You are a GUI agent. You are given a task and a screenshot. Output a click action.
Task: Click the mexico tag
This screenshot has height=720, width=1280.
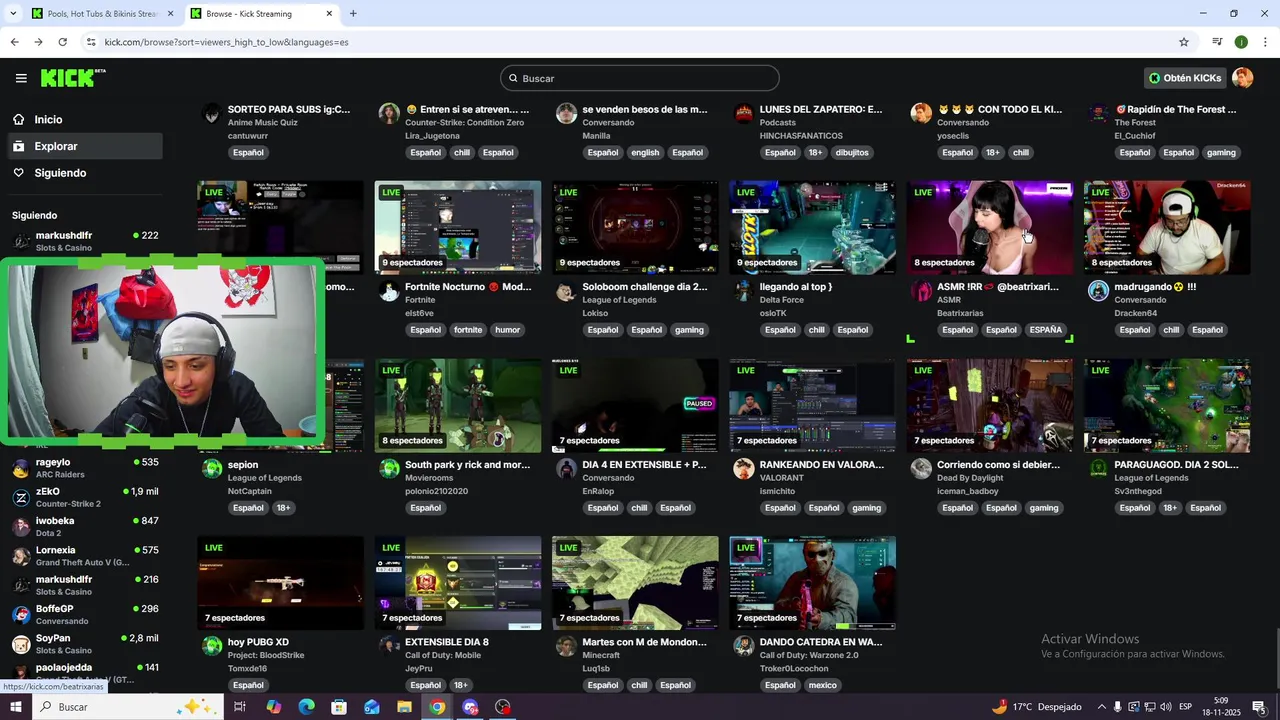[823, 685]
